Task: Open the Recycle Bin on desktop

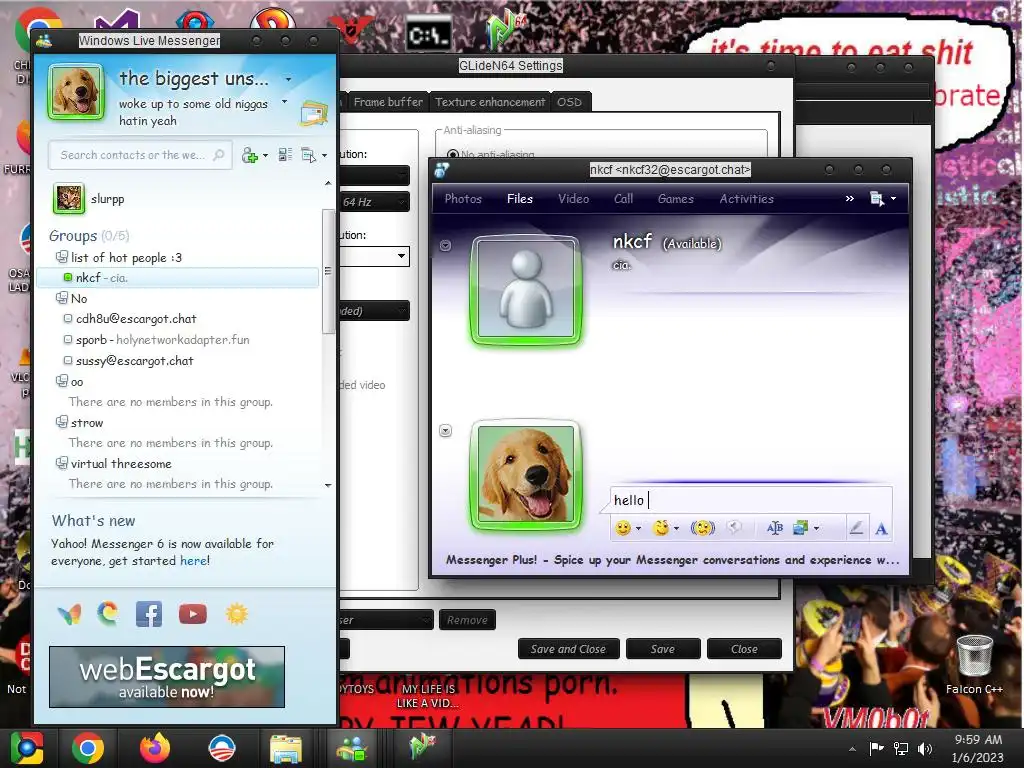Action: pyautogui.click(x=974, y=656)
